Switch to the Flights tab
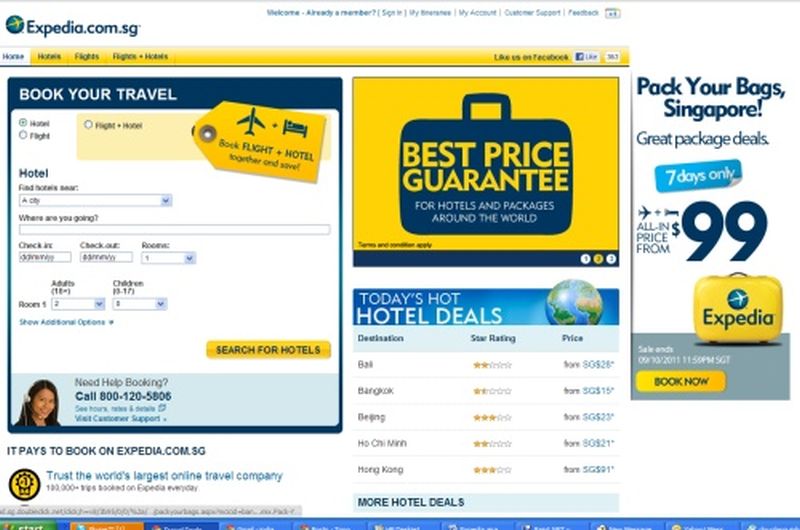The width and height of the screenshot is (800, 530). pyautogui.click(x=87, y=57)
